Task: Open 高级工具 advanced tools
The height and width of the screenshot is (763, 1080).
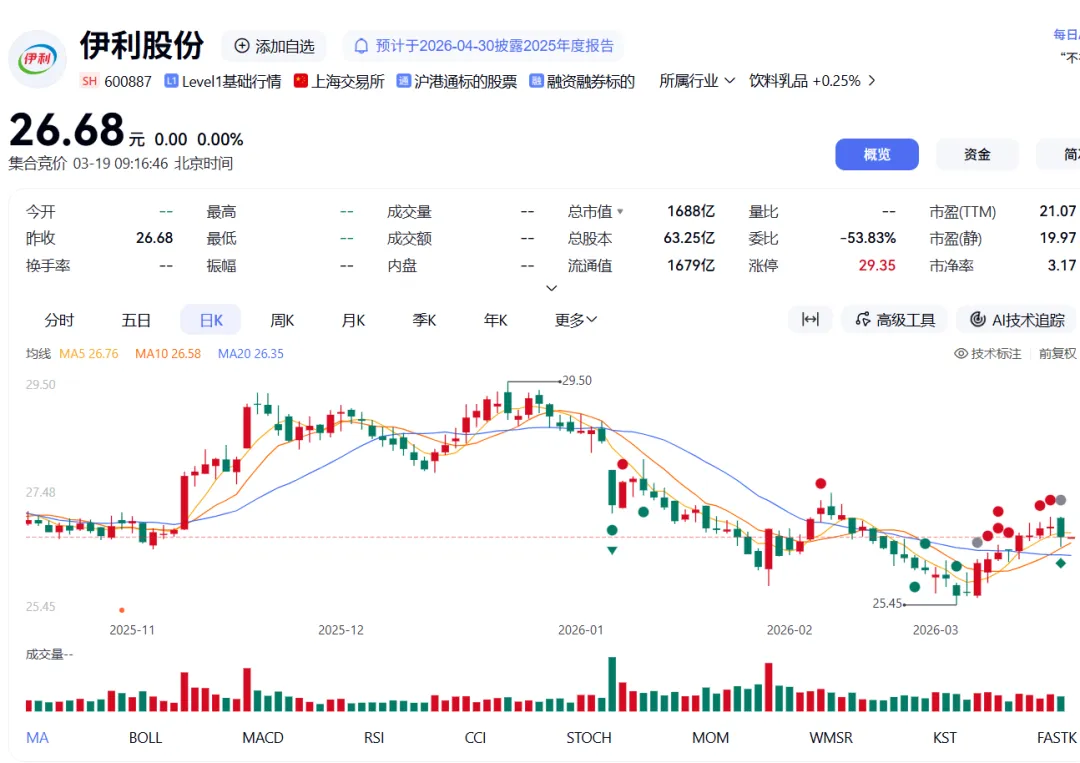Action: 895,320
